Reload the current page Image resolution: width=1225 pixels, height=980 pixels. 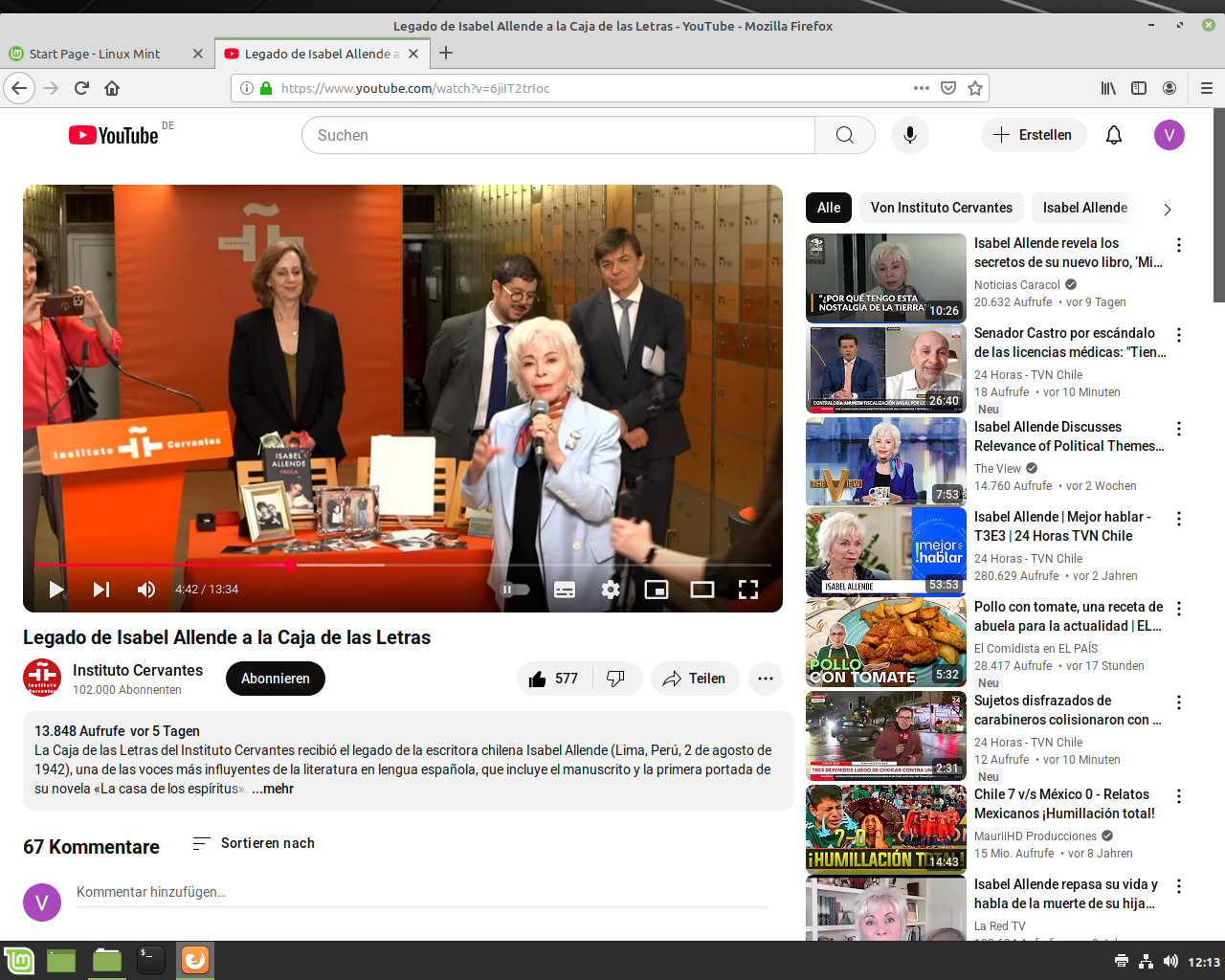tap(81, 88)
